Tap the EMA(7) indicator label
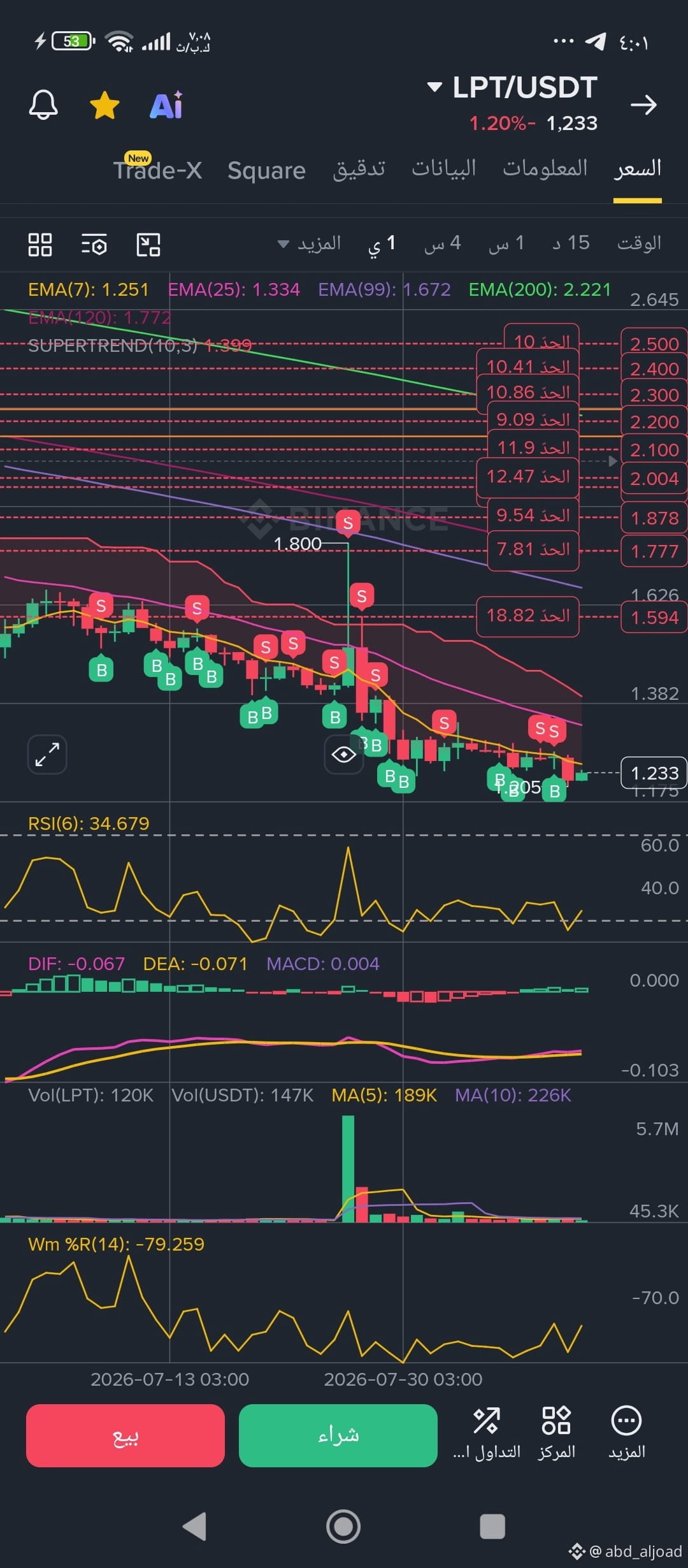Viewport: 688px width, 1568px height. point(89,289)
